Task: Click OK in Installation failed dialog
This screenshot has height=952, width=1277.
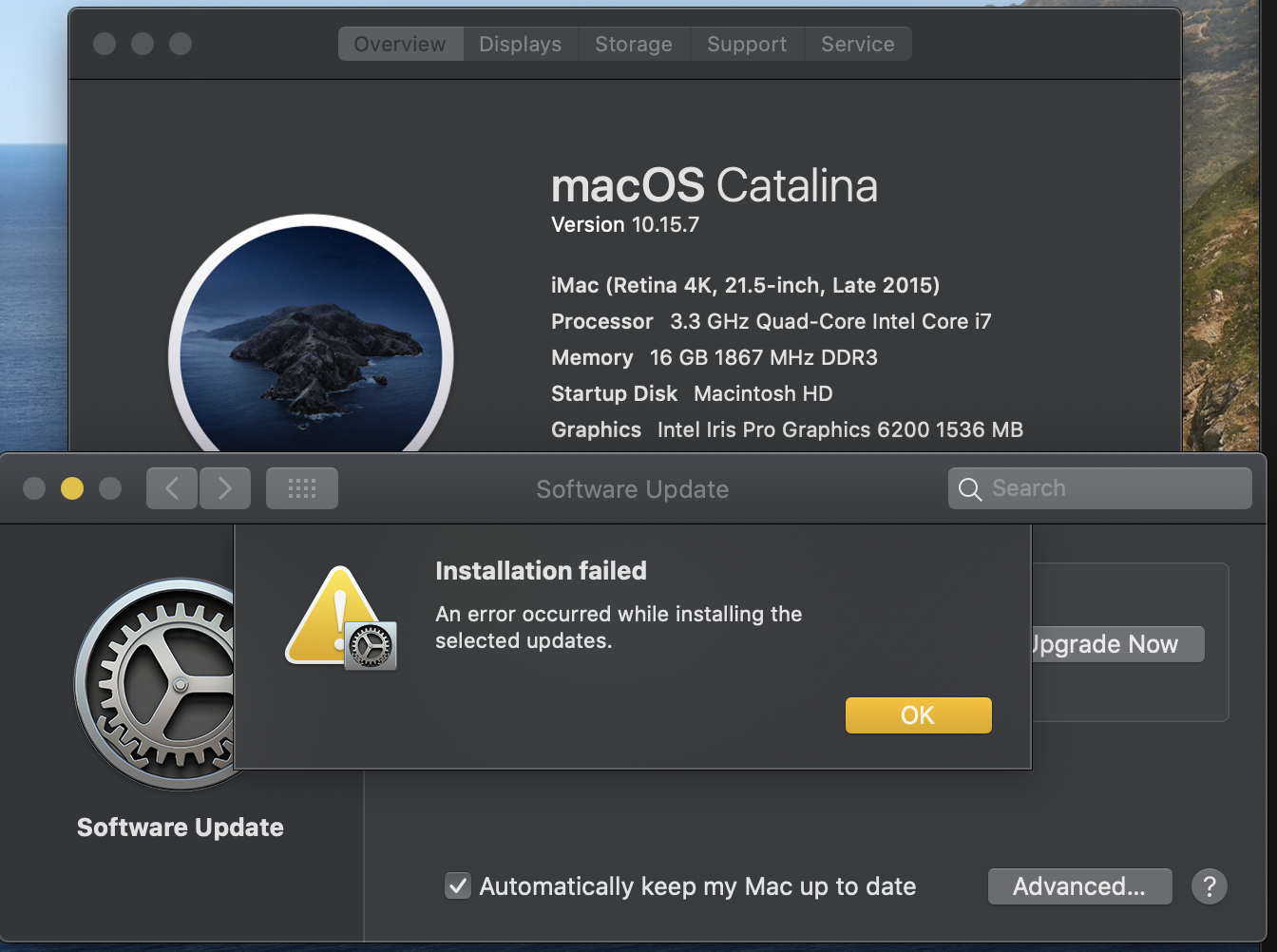Action: 918,715
